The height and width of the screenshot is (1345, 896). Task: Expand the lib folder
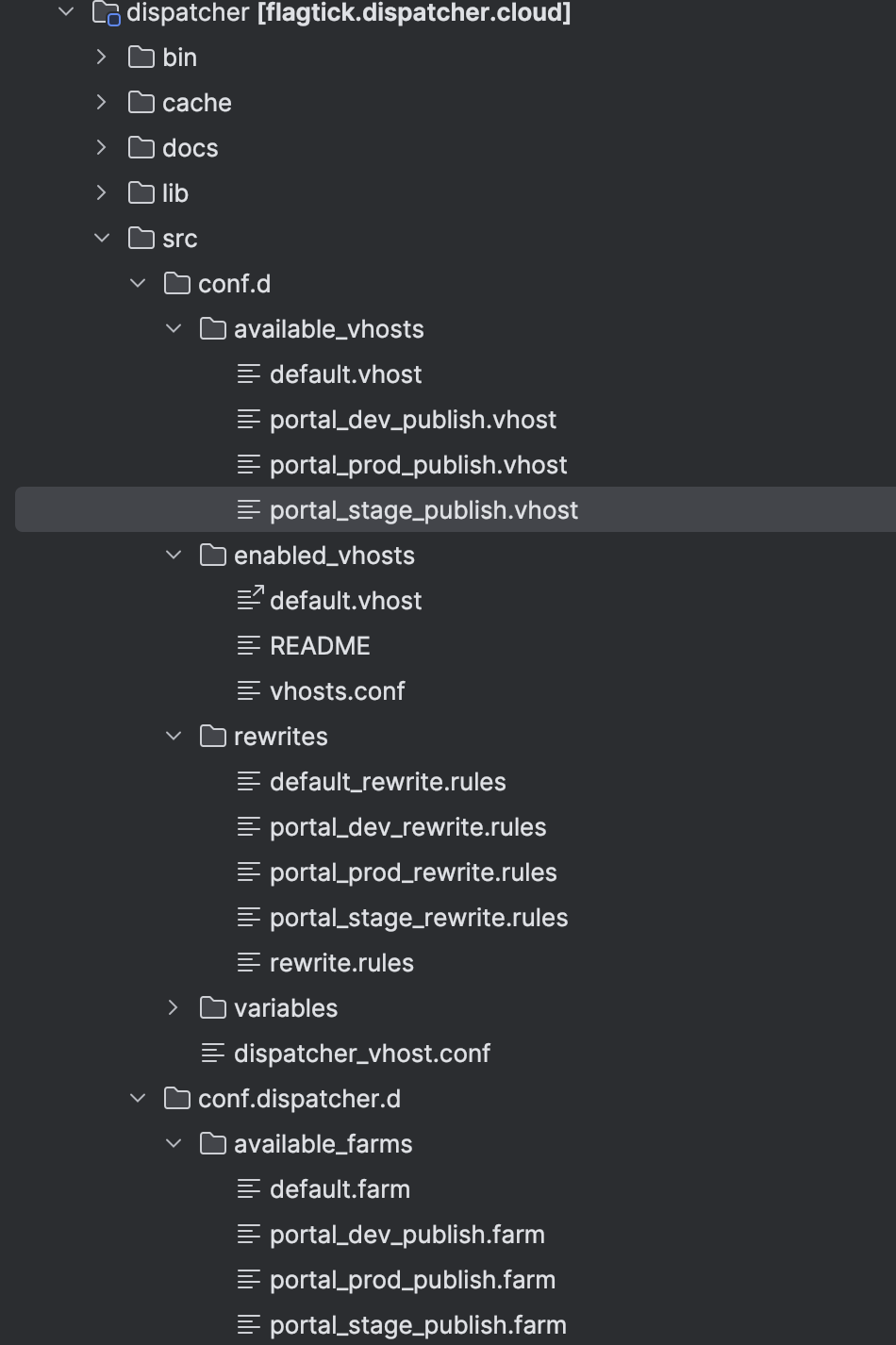pyautogui.click(x=102, y=193)
